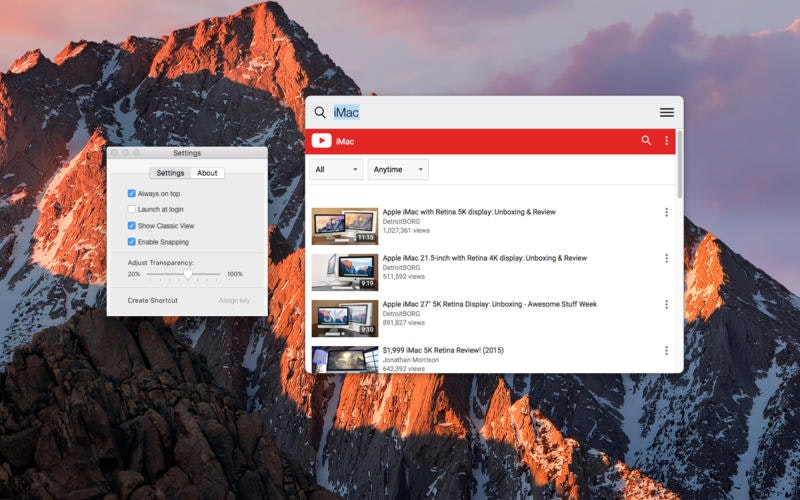800x500 pixels.
Task: Click the 100% transparency label
Action: 235,274
